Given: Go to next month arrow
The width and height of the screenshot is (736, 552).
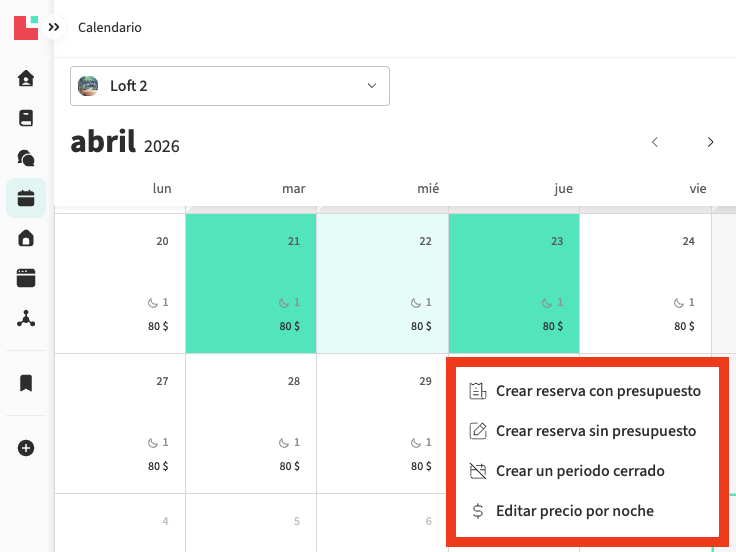Looking at the screenshot, I should (711, 142).
